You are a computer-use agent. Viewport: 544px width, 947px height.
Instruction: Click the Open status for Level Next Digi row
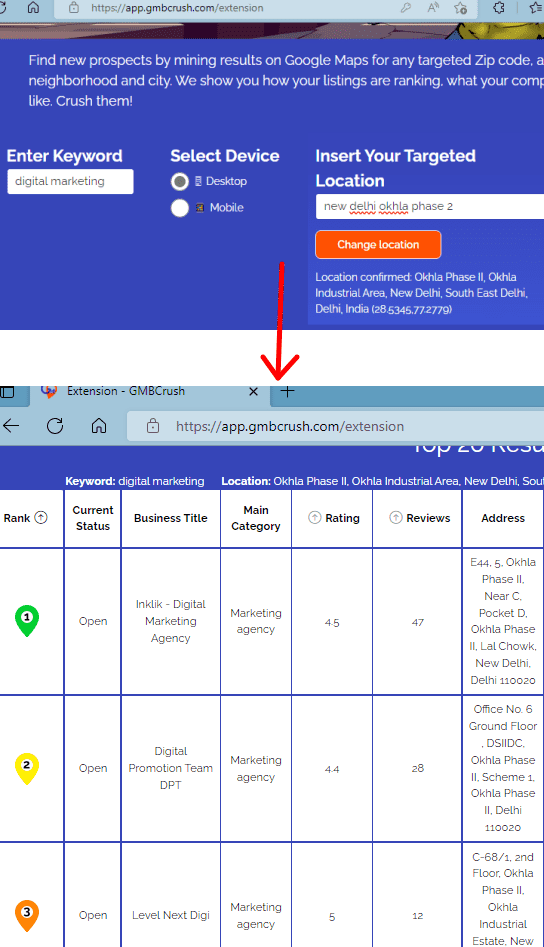point(93,915)
